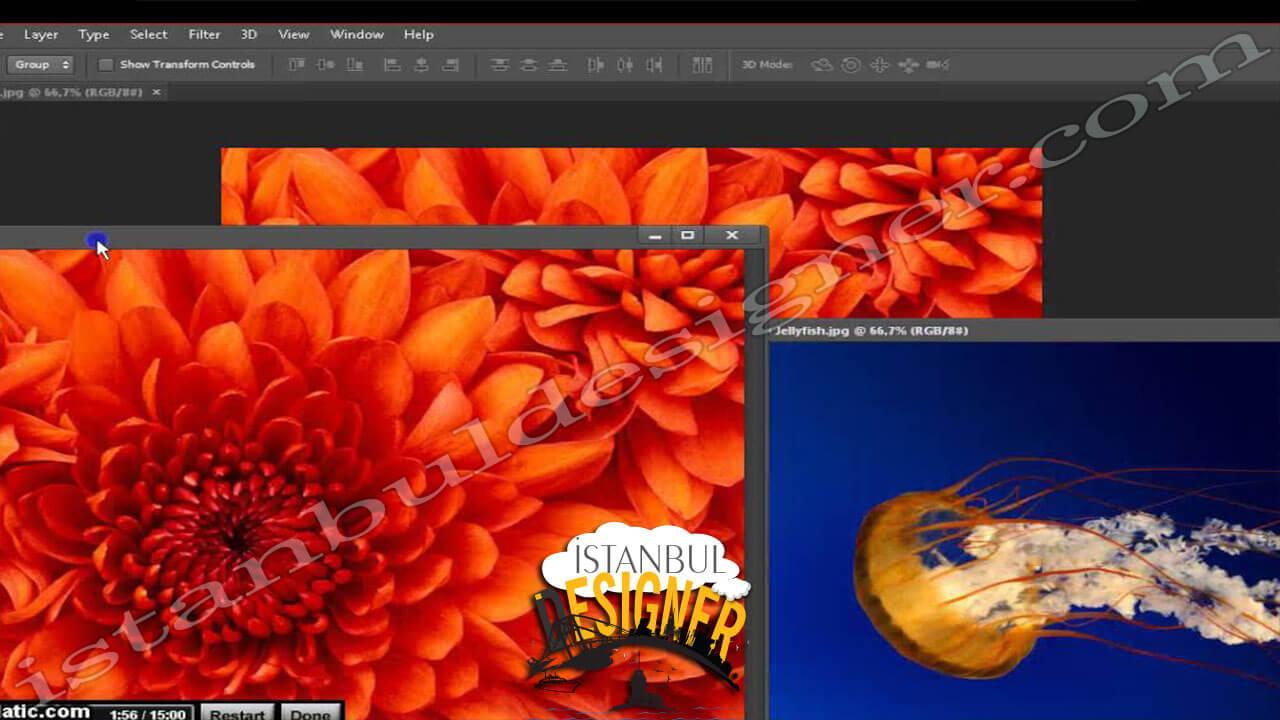Screen dimensions: 1280x720
Task: Select the Jellyfish.jpg document title bar
Action: point(1024,330)
